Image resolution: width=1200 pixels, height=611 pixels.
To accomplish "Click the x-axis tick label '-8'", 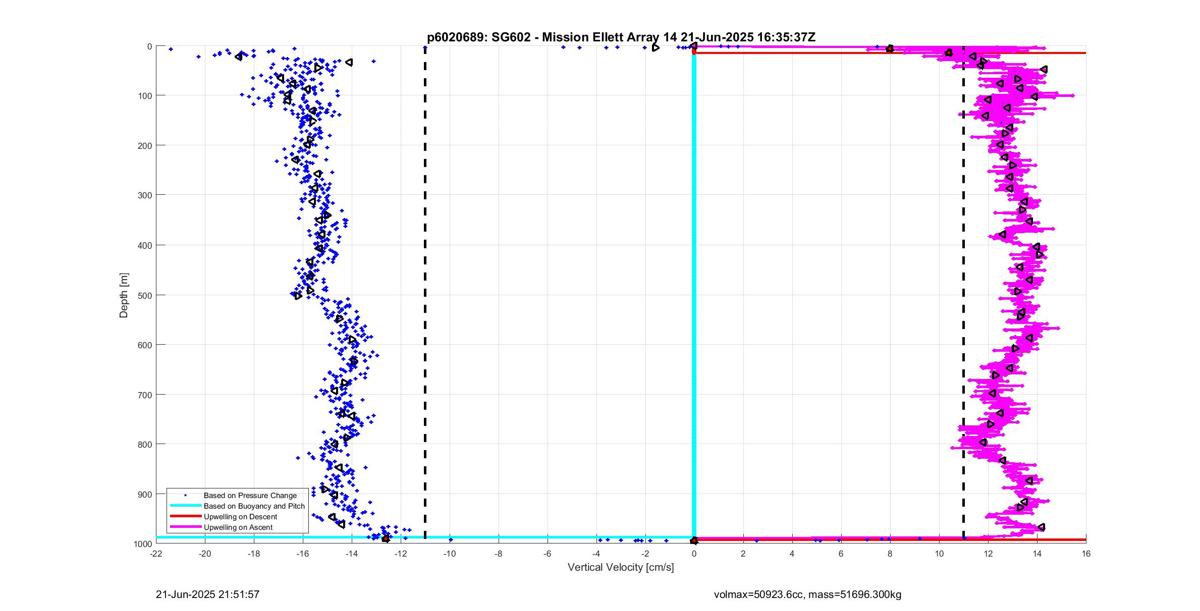I will pos(499,553).
